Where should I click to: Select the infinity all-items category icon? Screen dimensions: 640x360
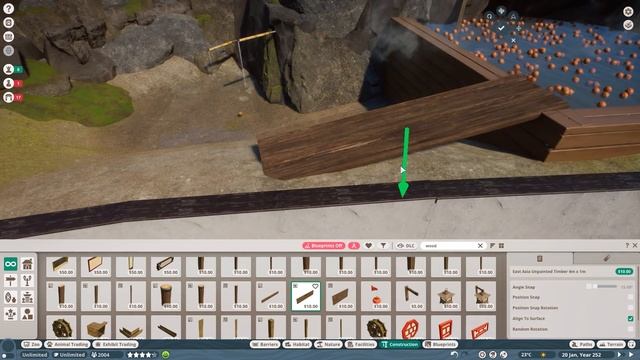(x=11, y=264)
